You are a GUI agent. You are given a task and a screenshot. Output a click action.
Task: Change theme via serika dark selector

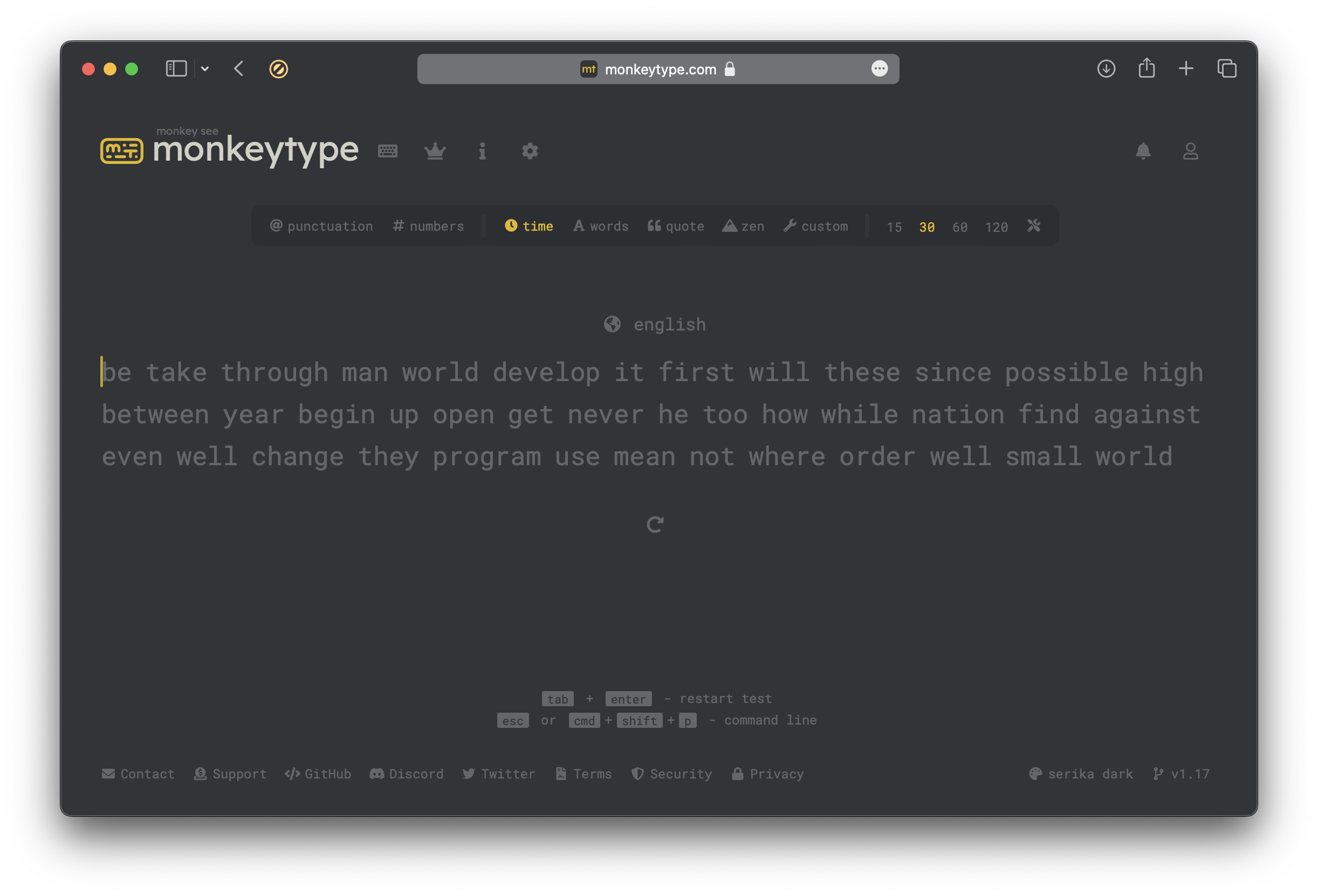coord(1080,774)
